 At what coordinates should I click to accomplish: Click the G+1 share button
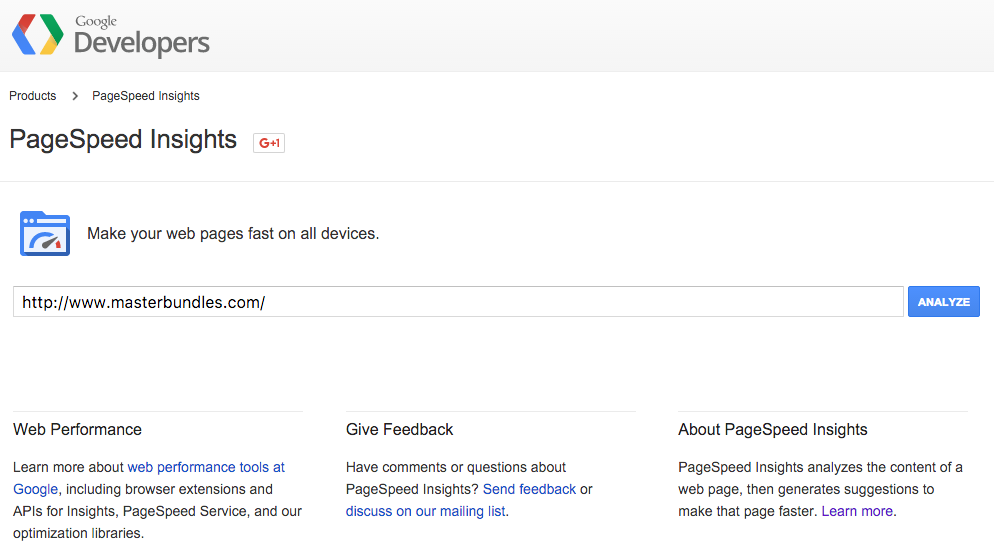click(x=269, y=143)
